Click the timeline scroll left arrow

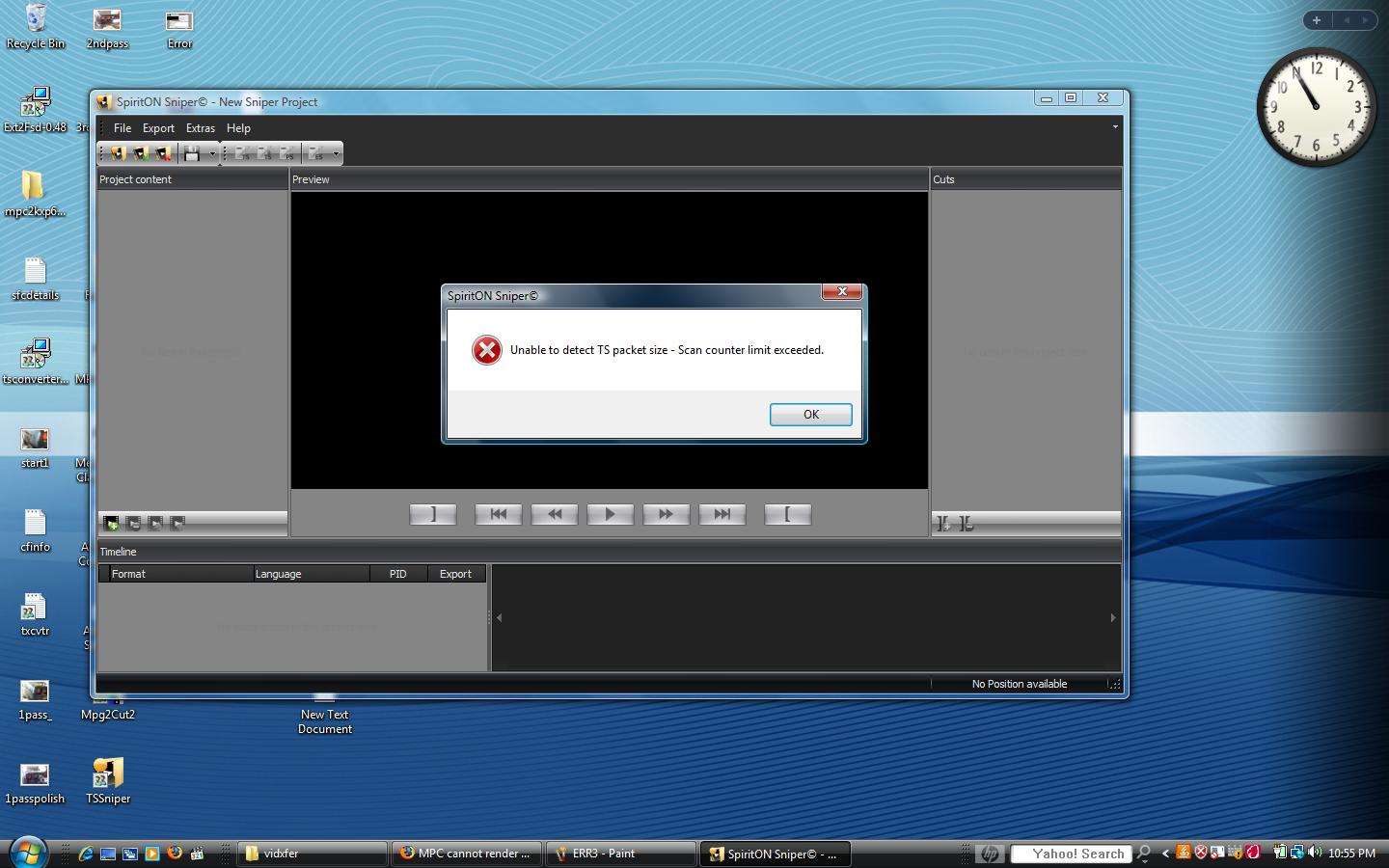[x=499, y=617]
